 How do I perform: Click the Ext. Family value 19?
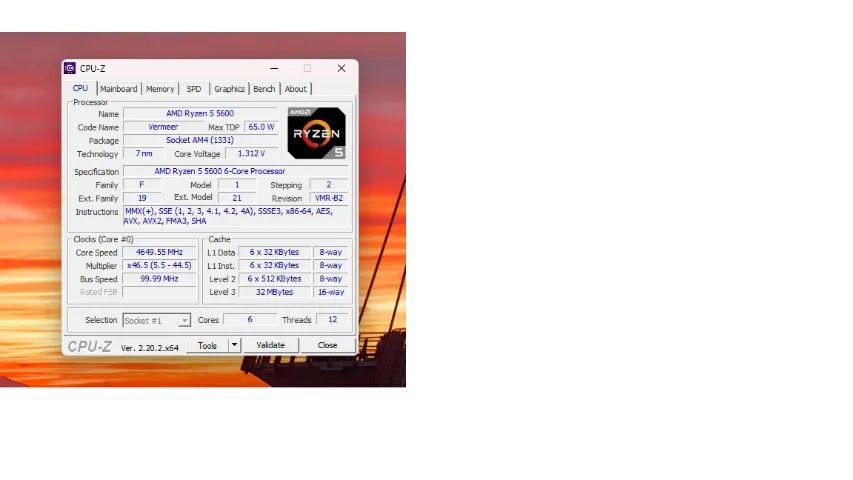[142, 198]
